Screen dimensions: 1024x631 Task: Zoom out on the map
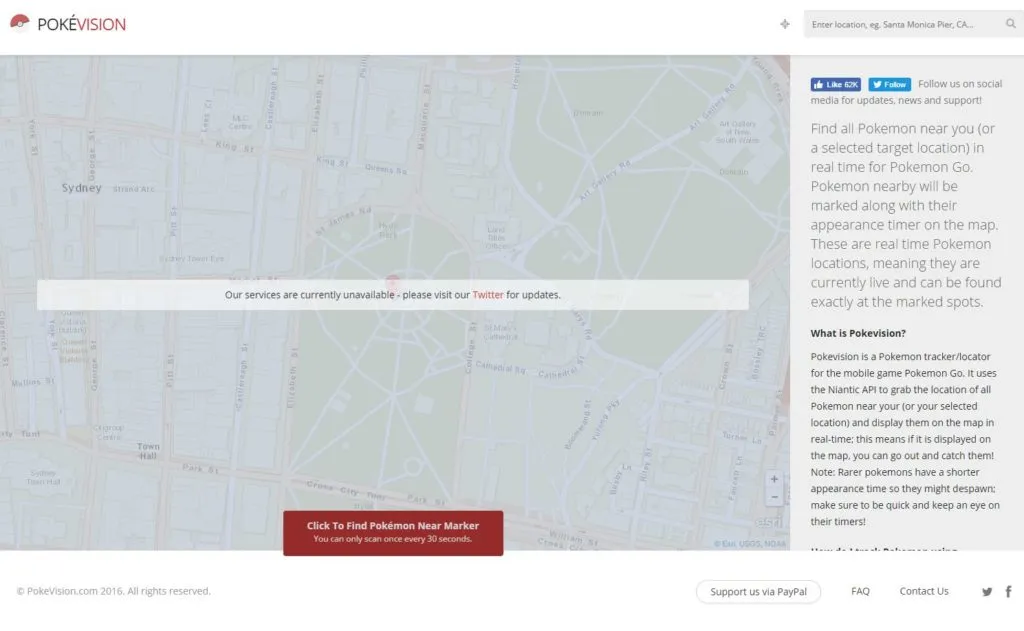click(774, 497)
